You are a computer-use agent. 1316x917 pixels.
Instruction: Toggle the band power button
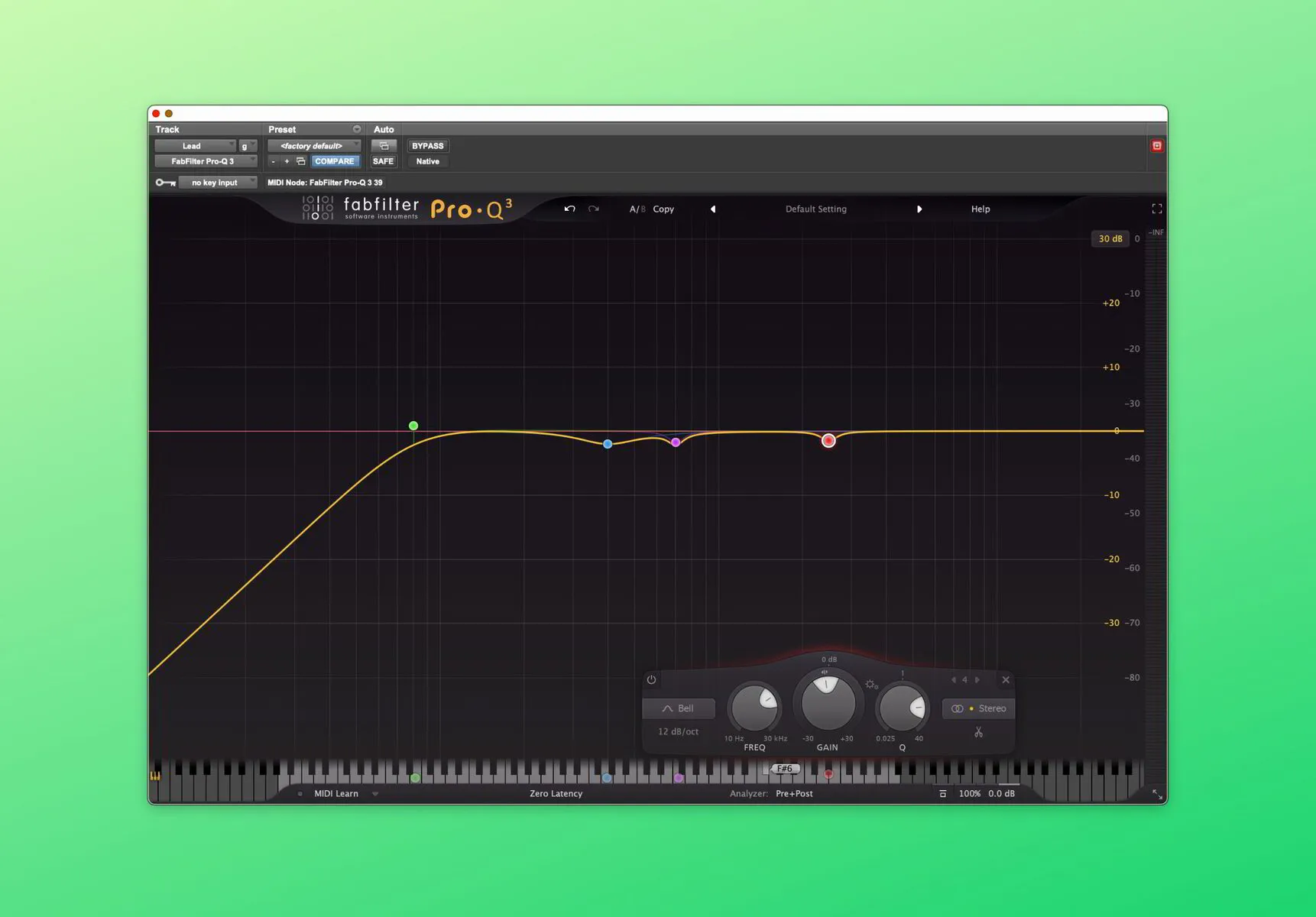651,679
